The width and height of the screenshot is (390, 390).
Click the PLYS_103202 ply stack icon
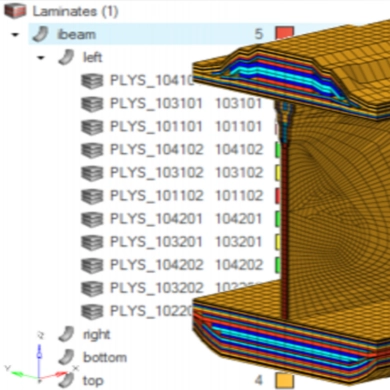(x=92, y=289)
